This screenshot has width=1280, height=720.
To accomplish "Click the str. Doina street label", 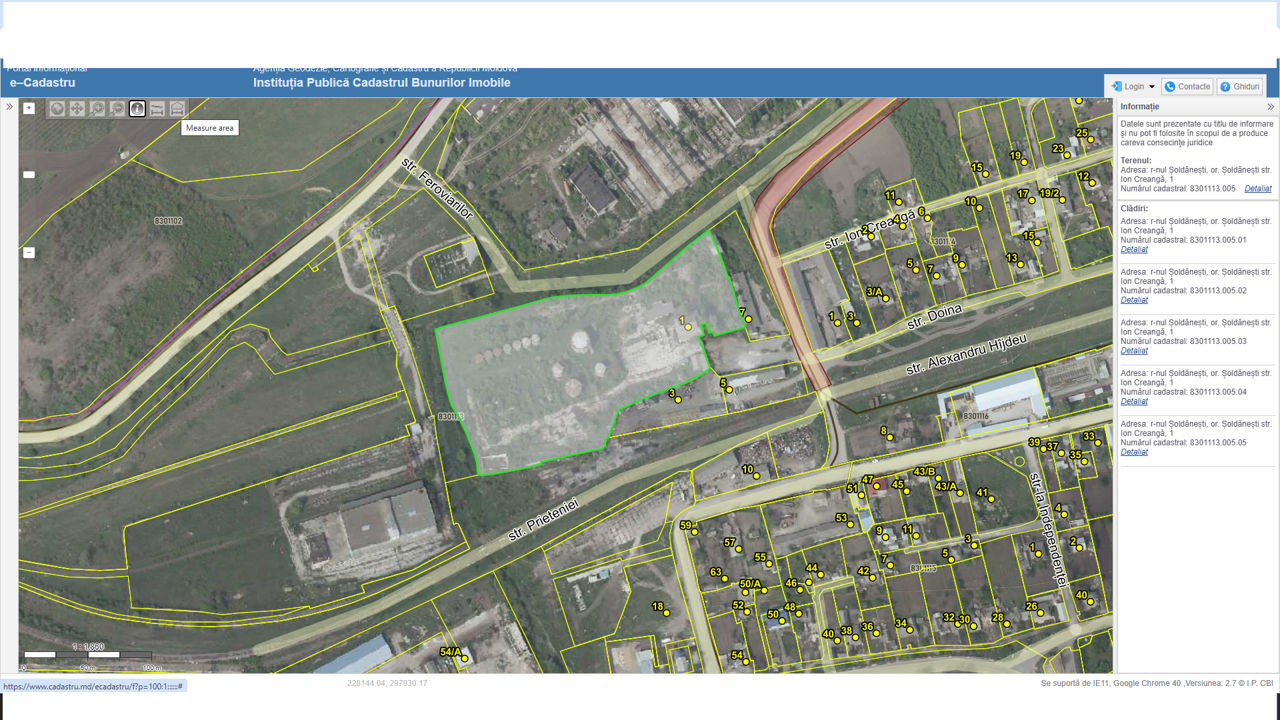I will click(934, 317).
